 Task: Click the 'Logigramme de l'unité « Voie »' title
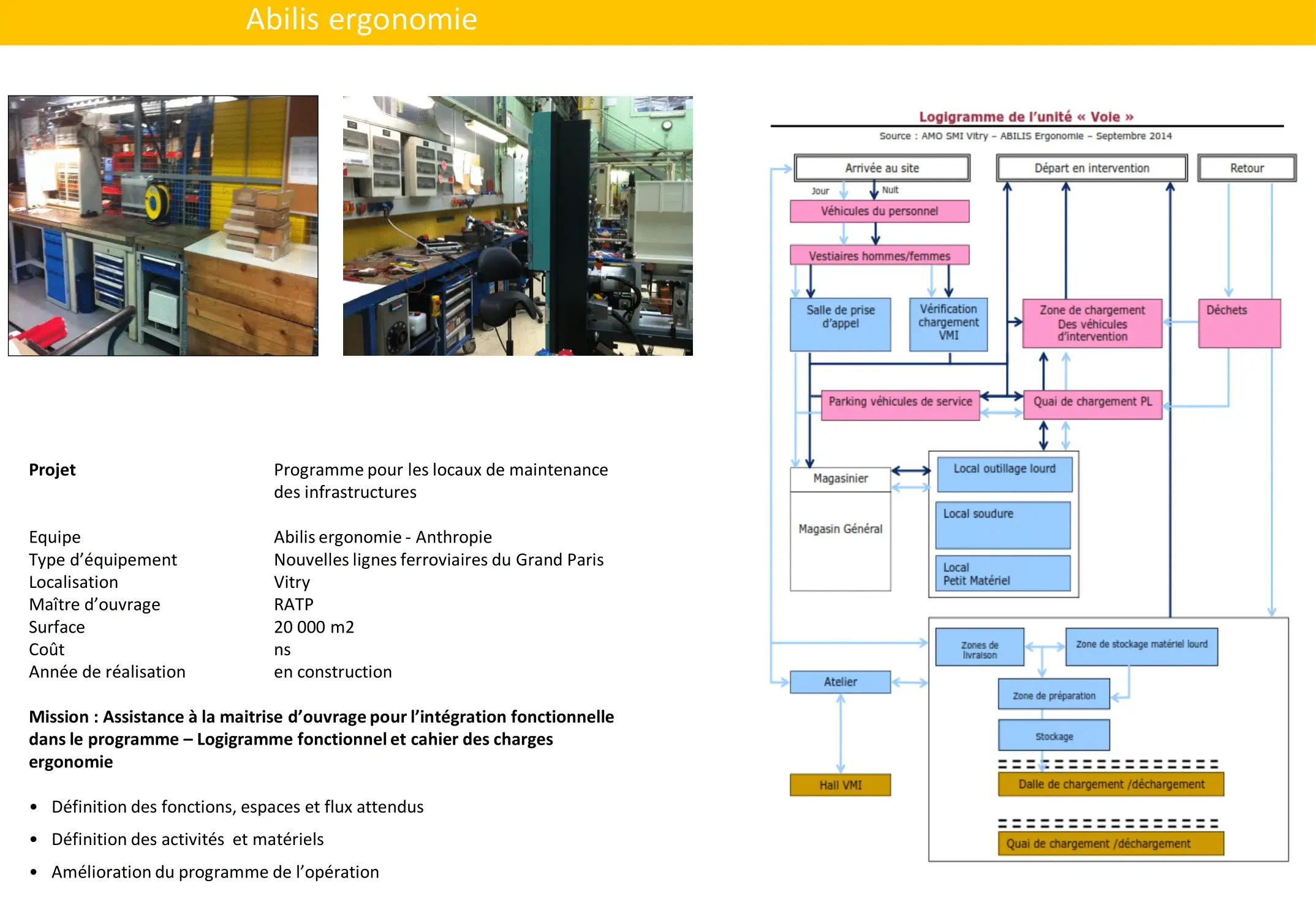tap(1026, 116)
